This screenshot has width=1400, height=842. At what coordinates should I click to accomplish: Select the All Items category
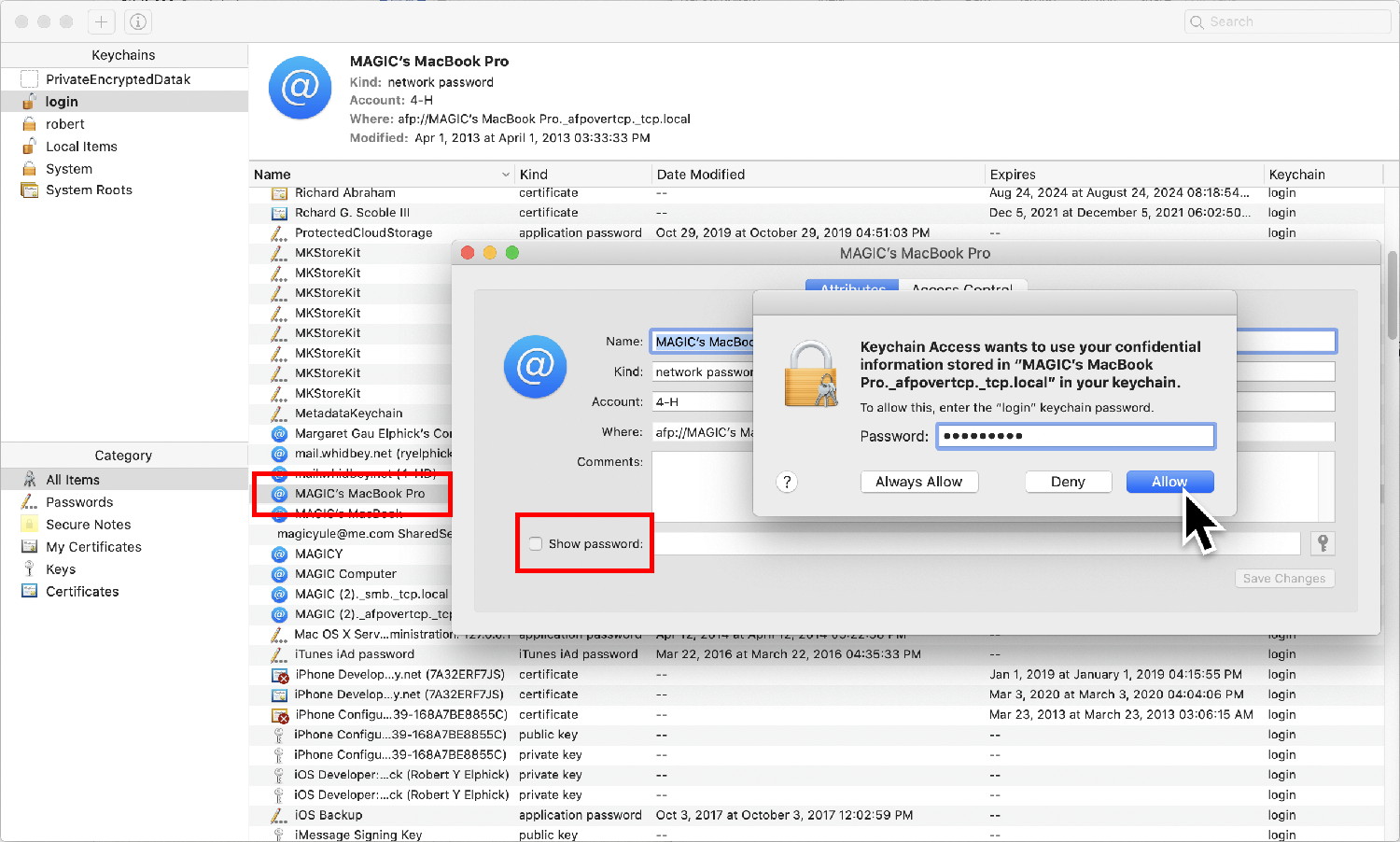124,480
